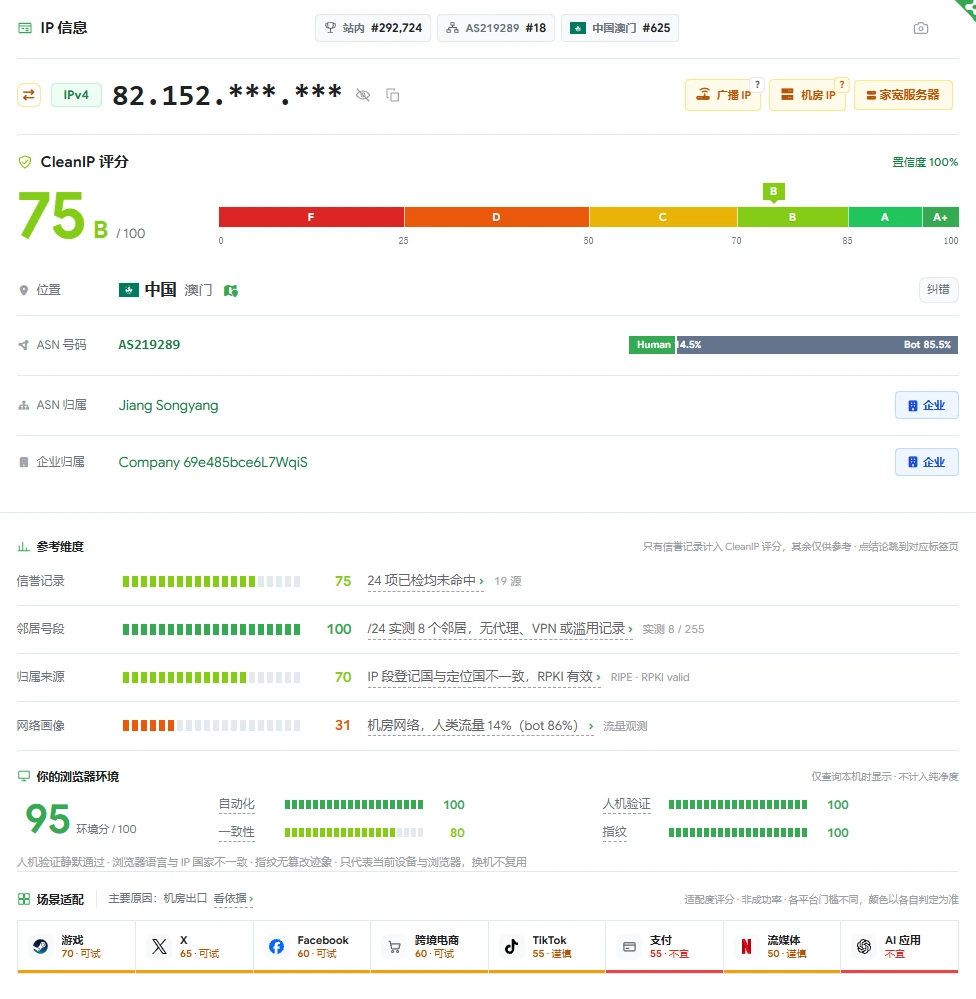This screenshot has width=976, height=999.
Task: Click the green A+ grade segment
Action: pyautogui.click(x=940, y=217)
